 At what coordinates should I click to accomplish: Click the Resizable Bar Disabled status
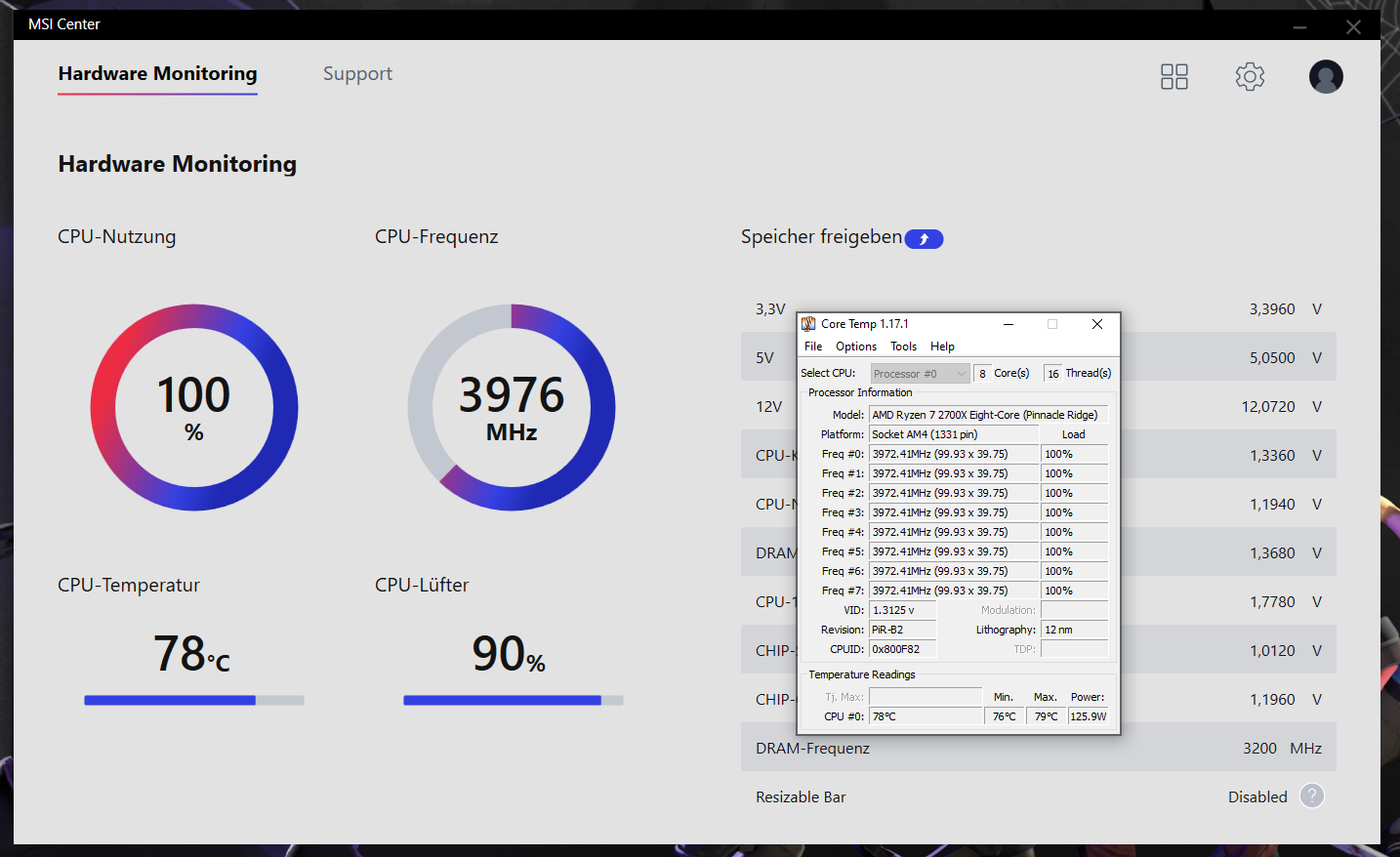pos(1257,797)
